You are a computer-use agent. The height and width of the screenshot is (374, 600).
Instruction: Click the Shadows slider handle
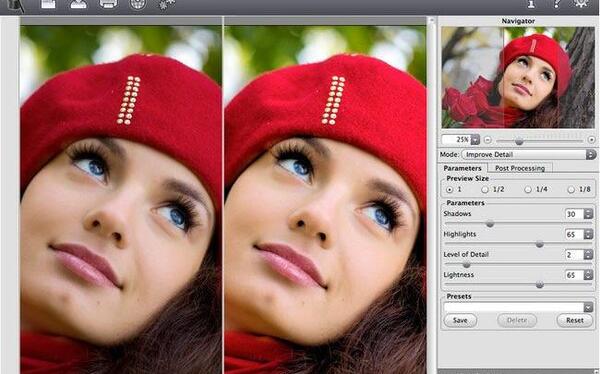pos(490,224)
